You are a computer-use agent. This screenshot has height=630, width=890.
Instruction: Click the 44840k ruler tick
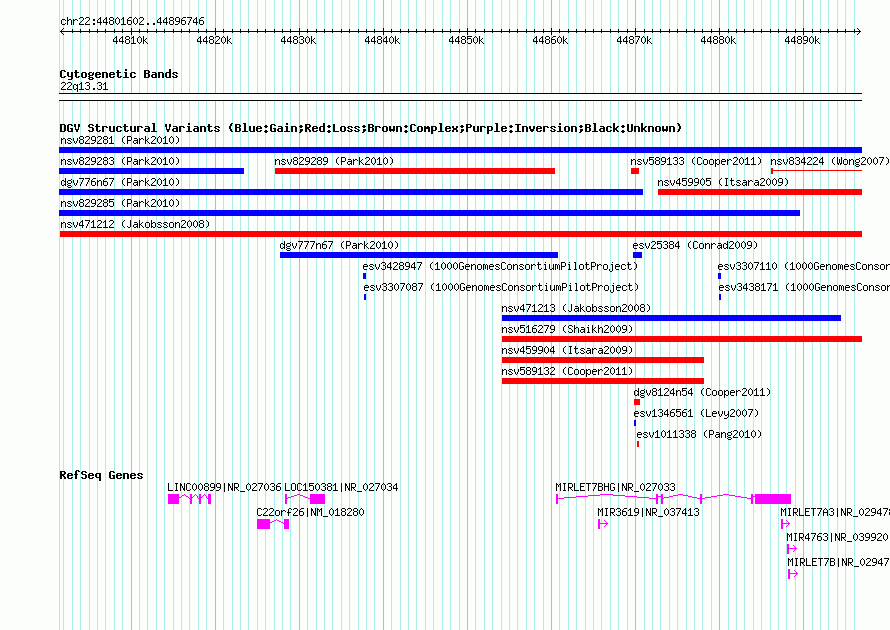click(x=383, y=40)
